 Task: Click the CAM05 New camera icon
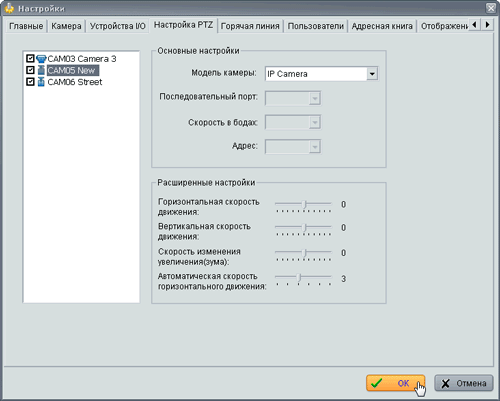point(41,70)
